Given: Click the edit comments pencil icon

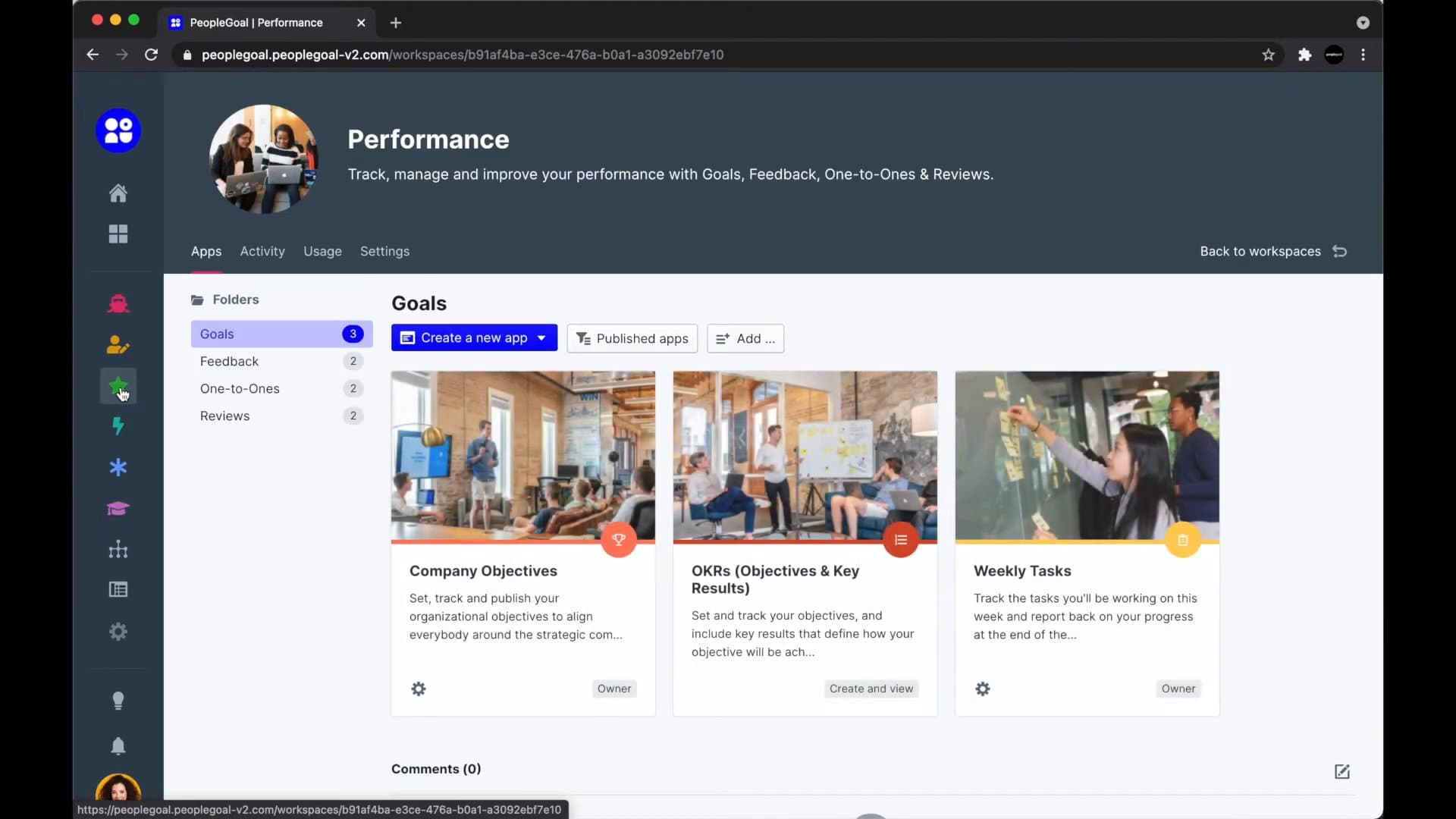Looking at the screenshot, I should pyautogui.click(x=1341, y=771).
